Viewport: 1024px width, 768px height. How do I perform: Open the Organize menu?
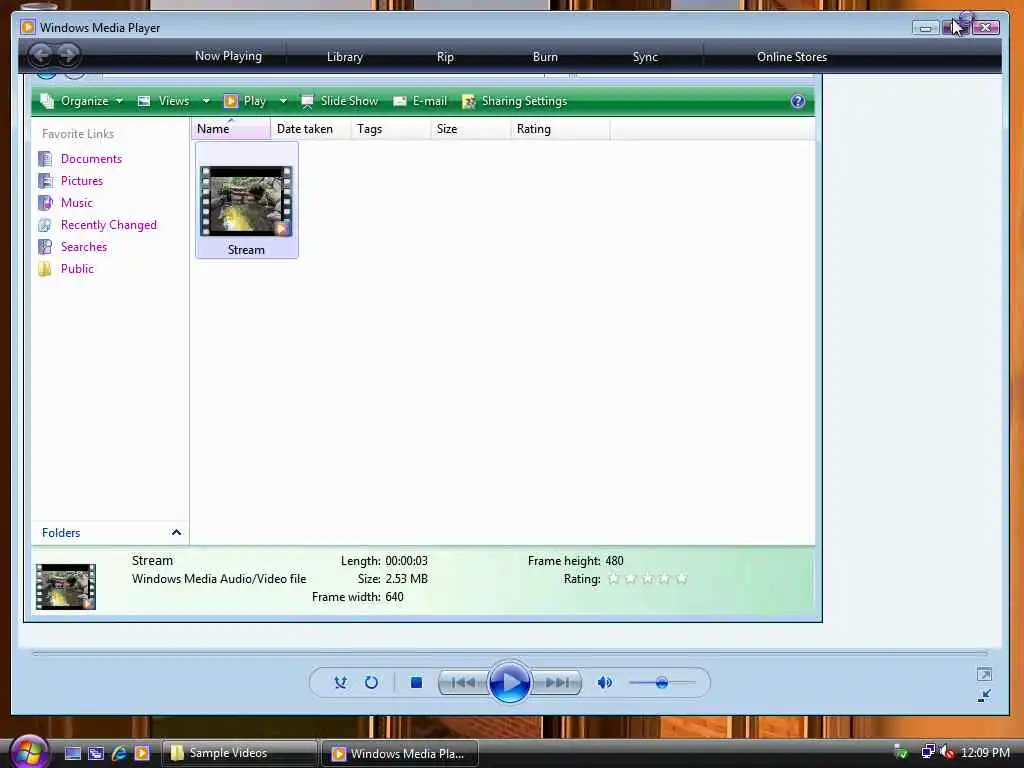82,101
